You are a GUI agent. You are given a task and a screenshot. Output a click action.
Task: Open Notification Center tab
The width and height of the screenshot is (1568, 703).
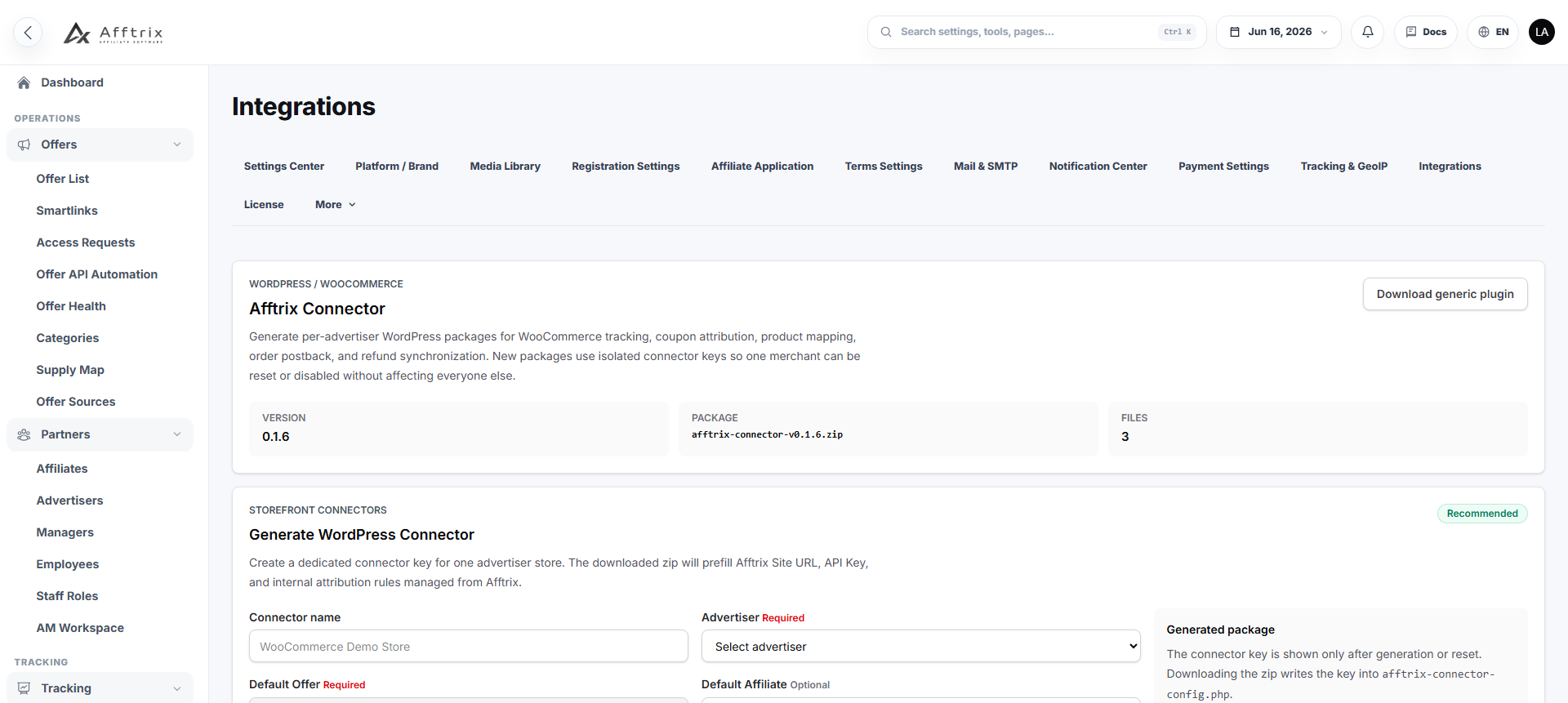pyautogui.click(x=1098, y=166)
